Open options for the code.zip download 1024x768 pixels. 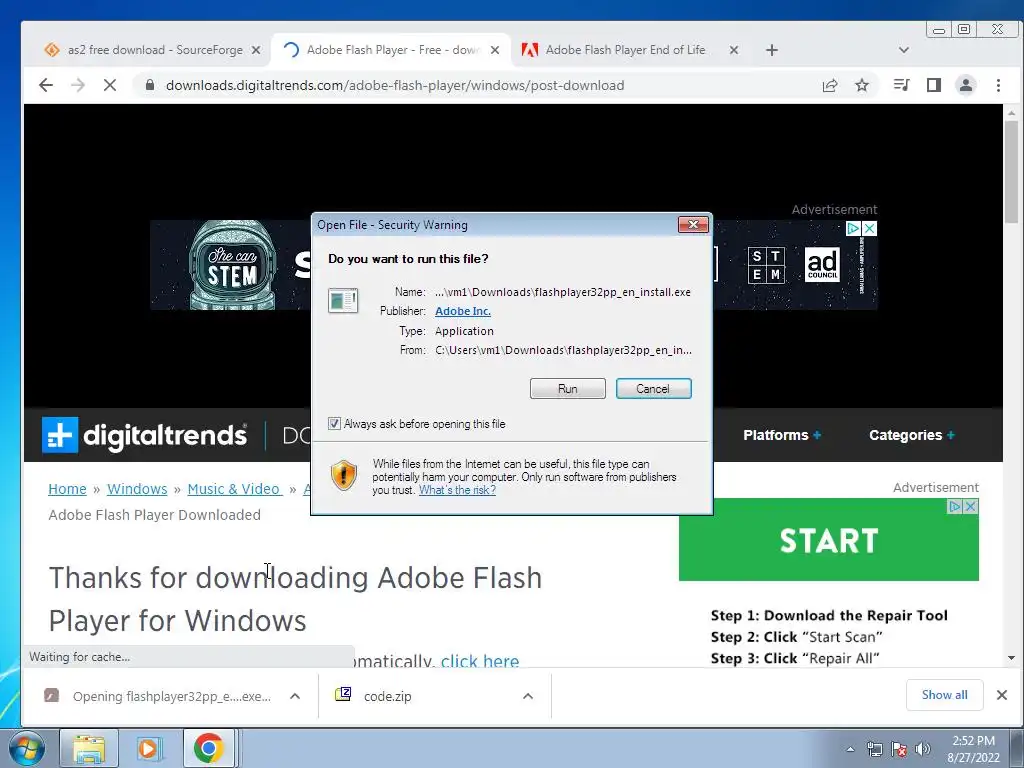[x=528, y=696]
